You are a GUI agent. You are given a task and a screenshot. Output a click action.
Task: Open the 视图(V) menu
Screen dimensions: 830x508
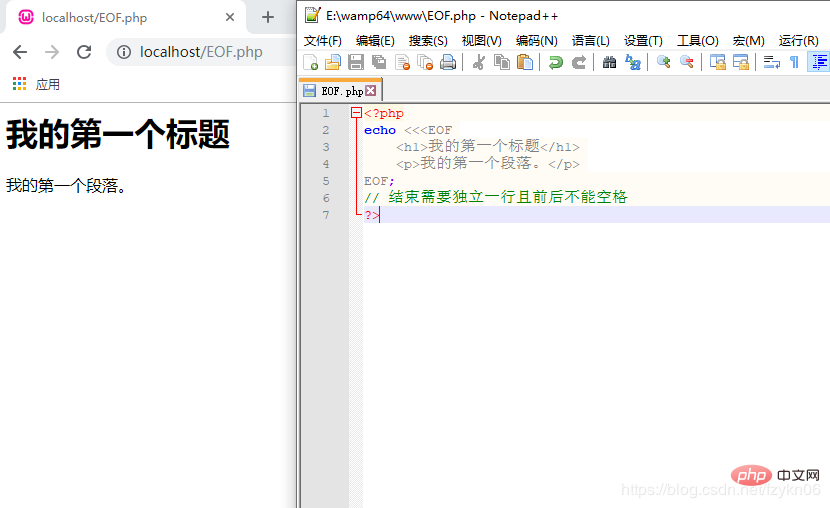[482, 41]
